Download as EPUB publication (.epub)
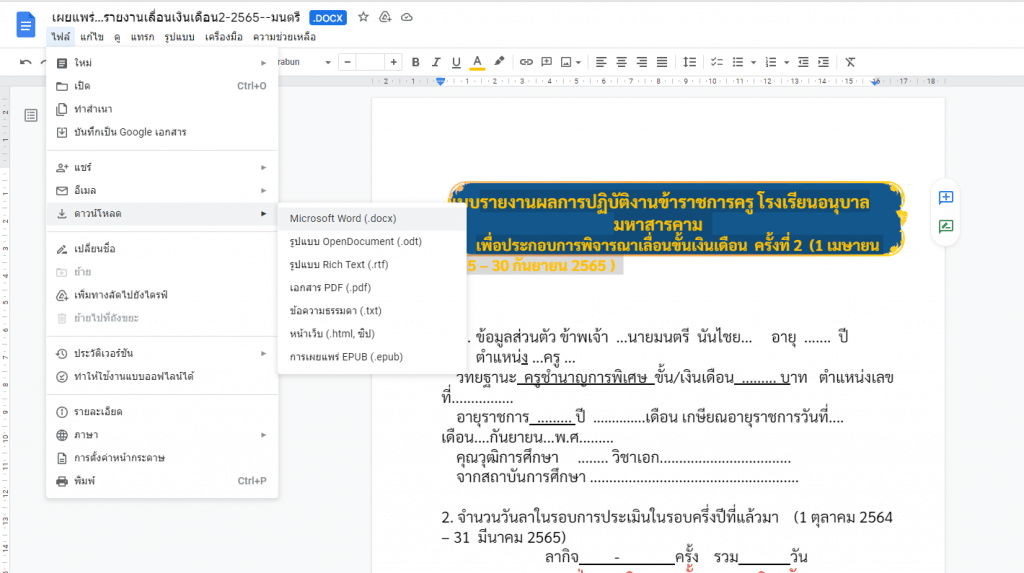The width and height of the screenshot is (1024, 573). pyautogui.click(x=372, y=357)
